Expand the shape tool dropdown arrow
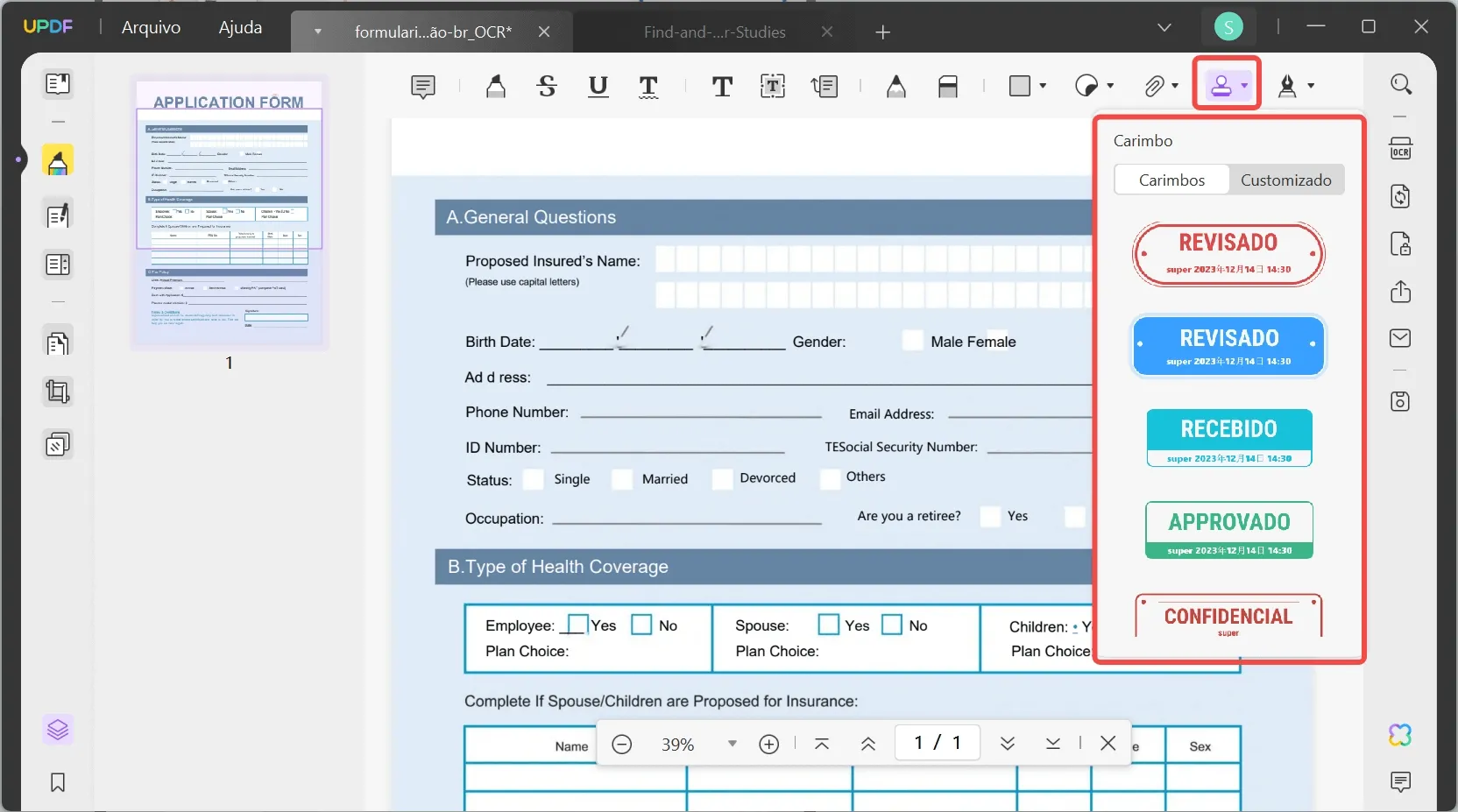 coord(1042,86)
